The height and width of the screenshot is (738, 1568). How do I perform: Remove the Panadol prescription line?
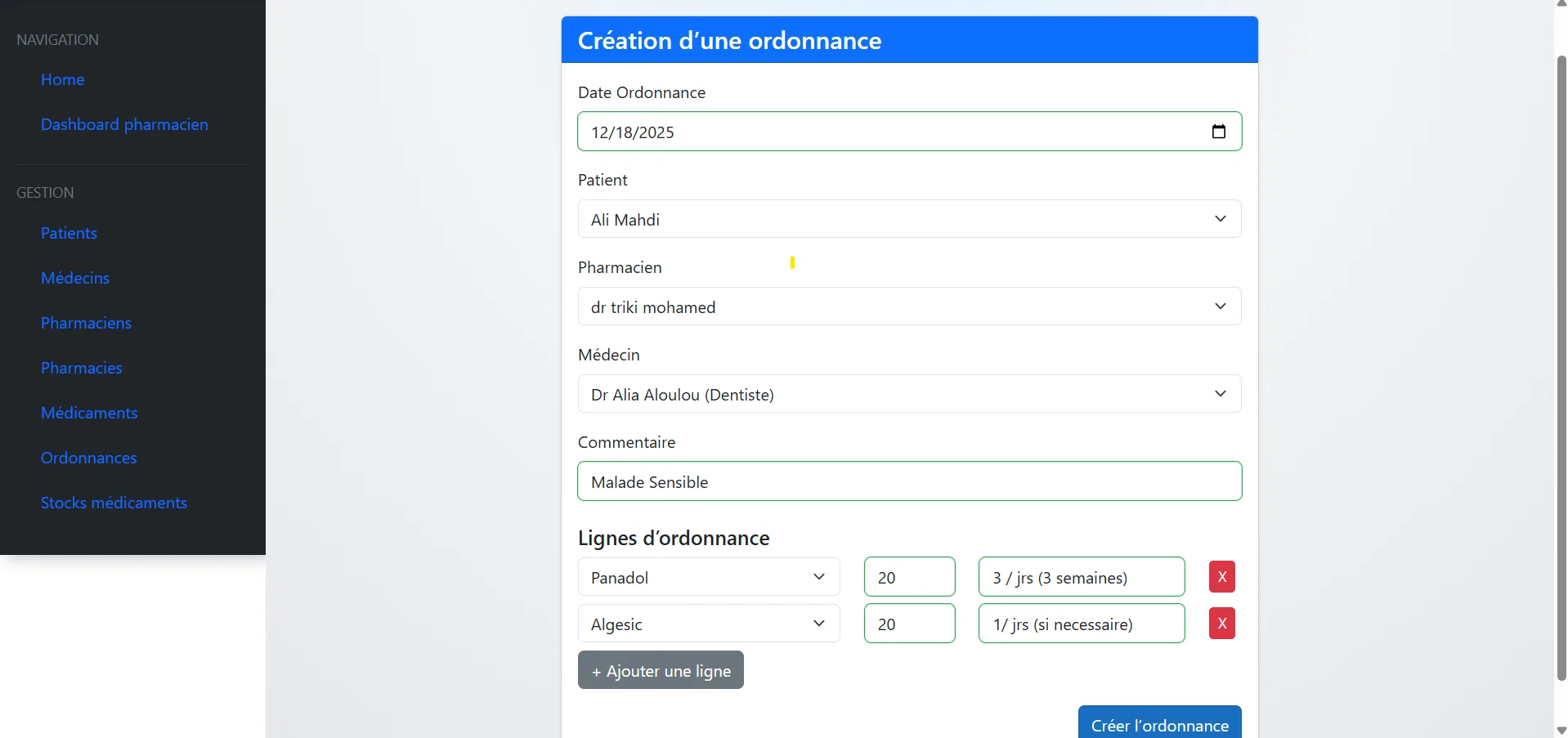1221,577
